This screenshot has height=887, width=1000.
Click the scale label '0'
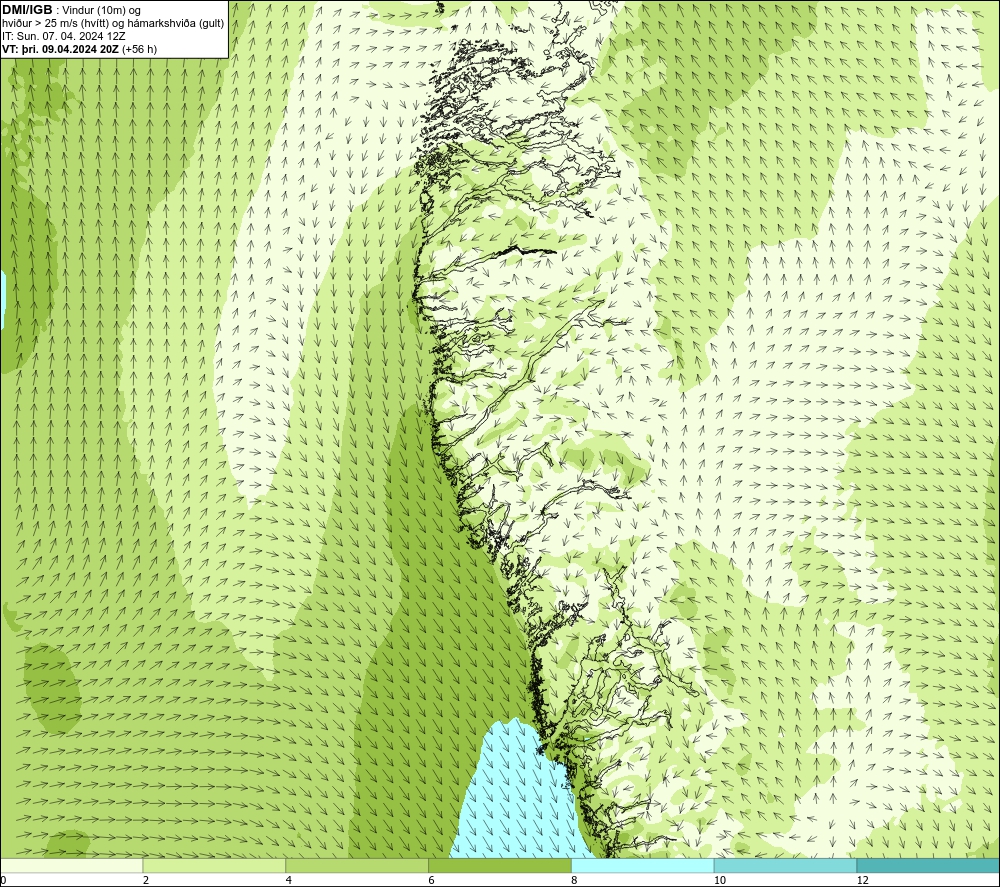pos(3,880)
